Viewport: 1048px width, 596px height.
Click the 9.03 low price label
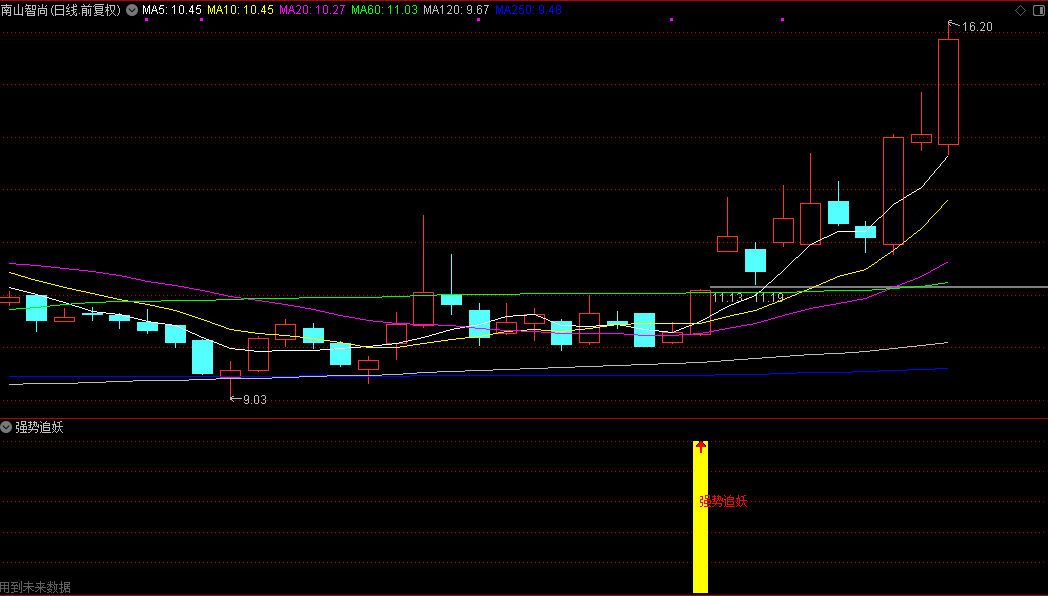click(x=255, y=400)
